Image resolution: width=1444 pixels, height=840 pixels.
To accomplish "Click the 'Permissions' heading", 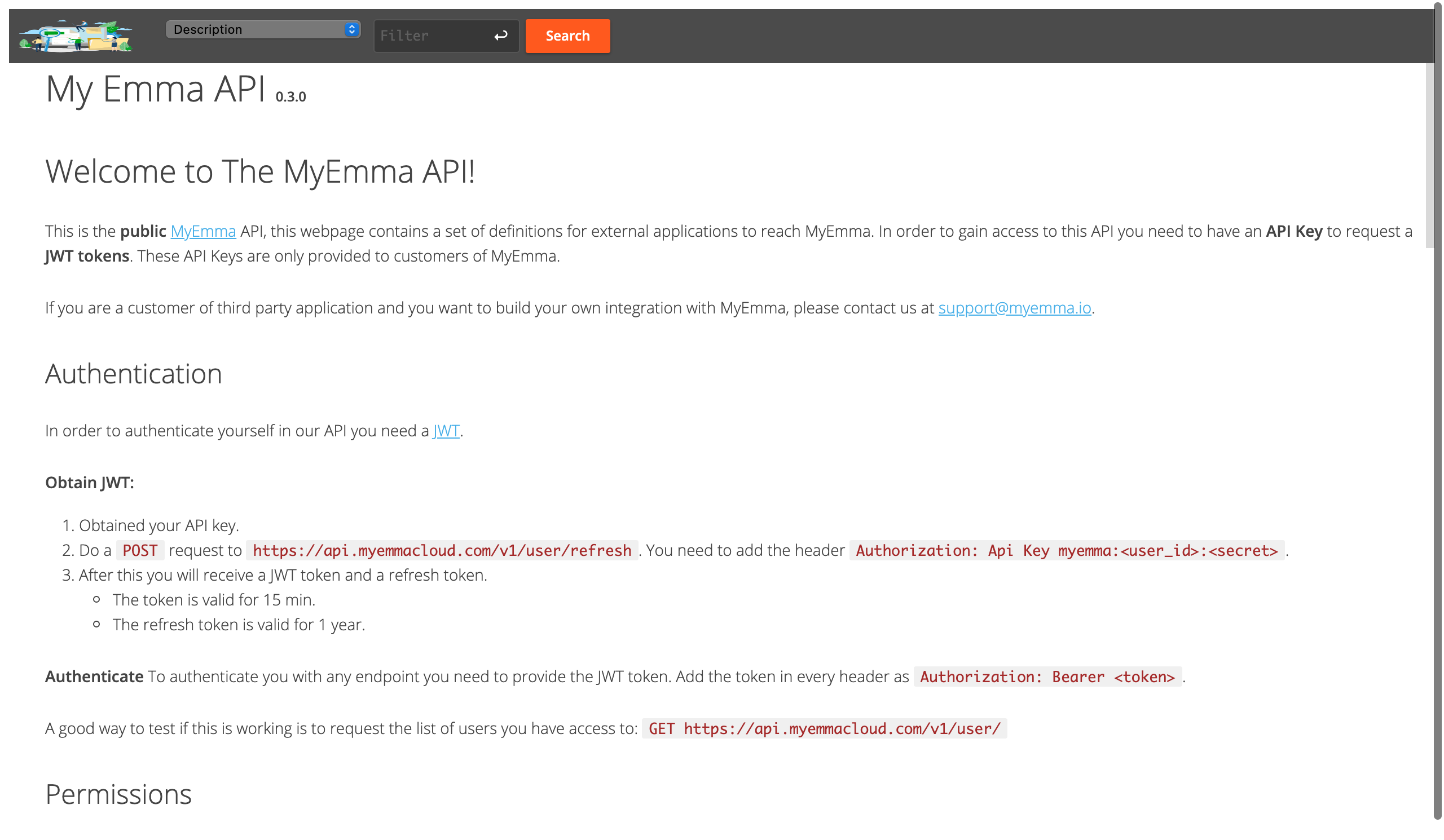I will [x=118, y=794].
